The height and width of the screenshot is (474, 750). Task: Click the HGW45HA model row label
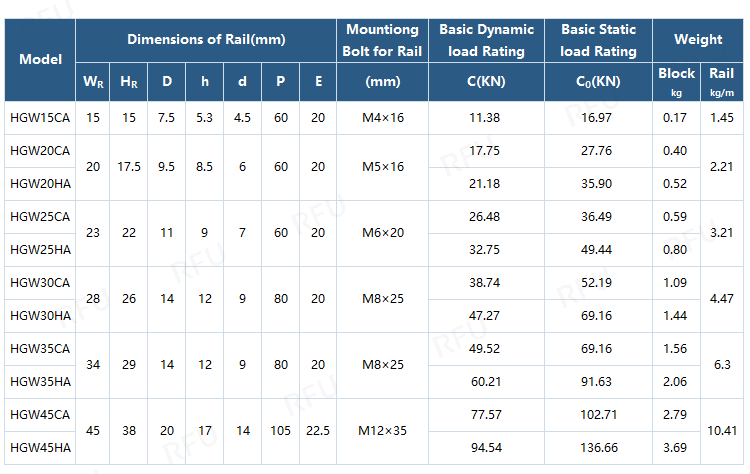(40, 447)
